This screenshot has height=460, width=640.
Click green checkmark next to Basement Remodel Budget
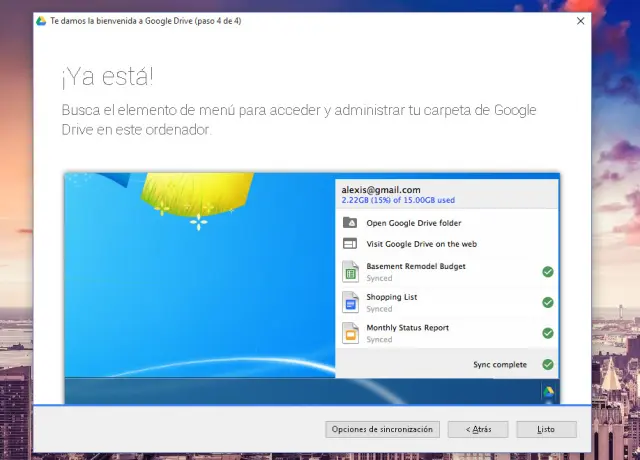pos(547,272)
